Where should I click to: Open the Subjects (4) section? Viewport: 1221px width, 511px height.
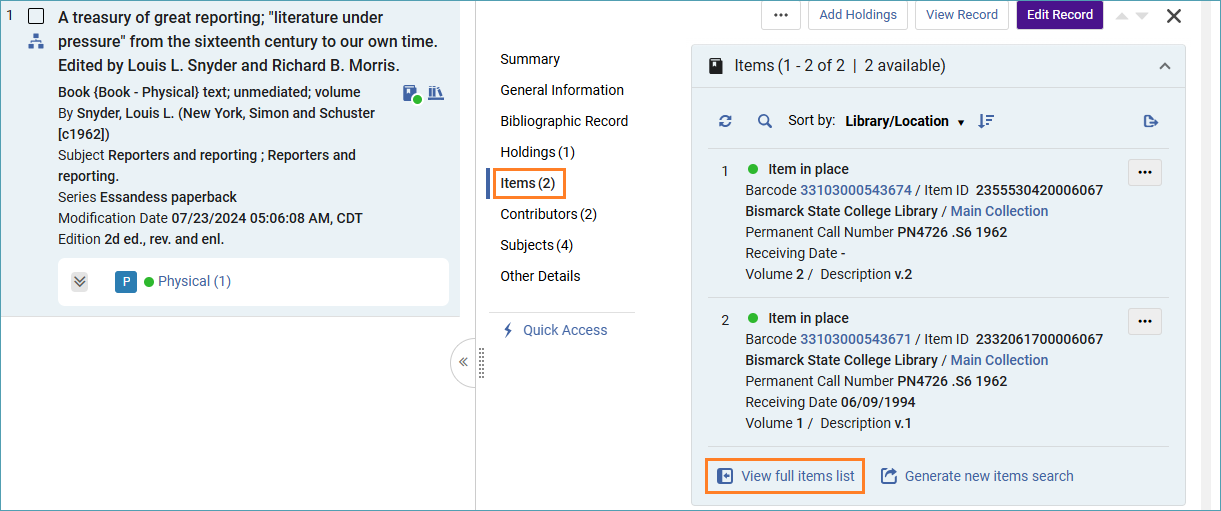[536, 245]
